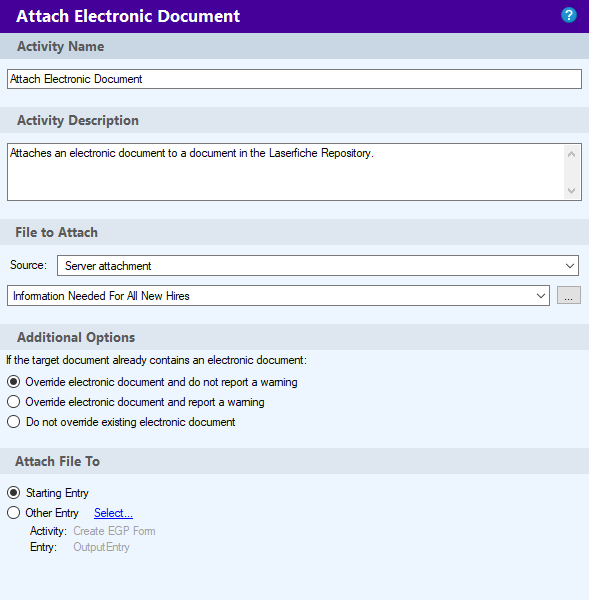Image resolution: width=589 pixels, height=600 pixels.
Task: Click the description scrollbar down arrow
Action: (x=571, y=191)
